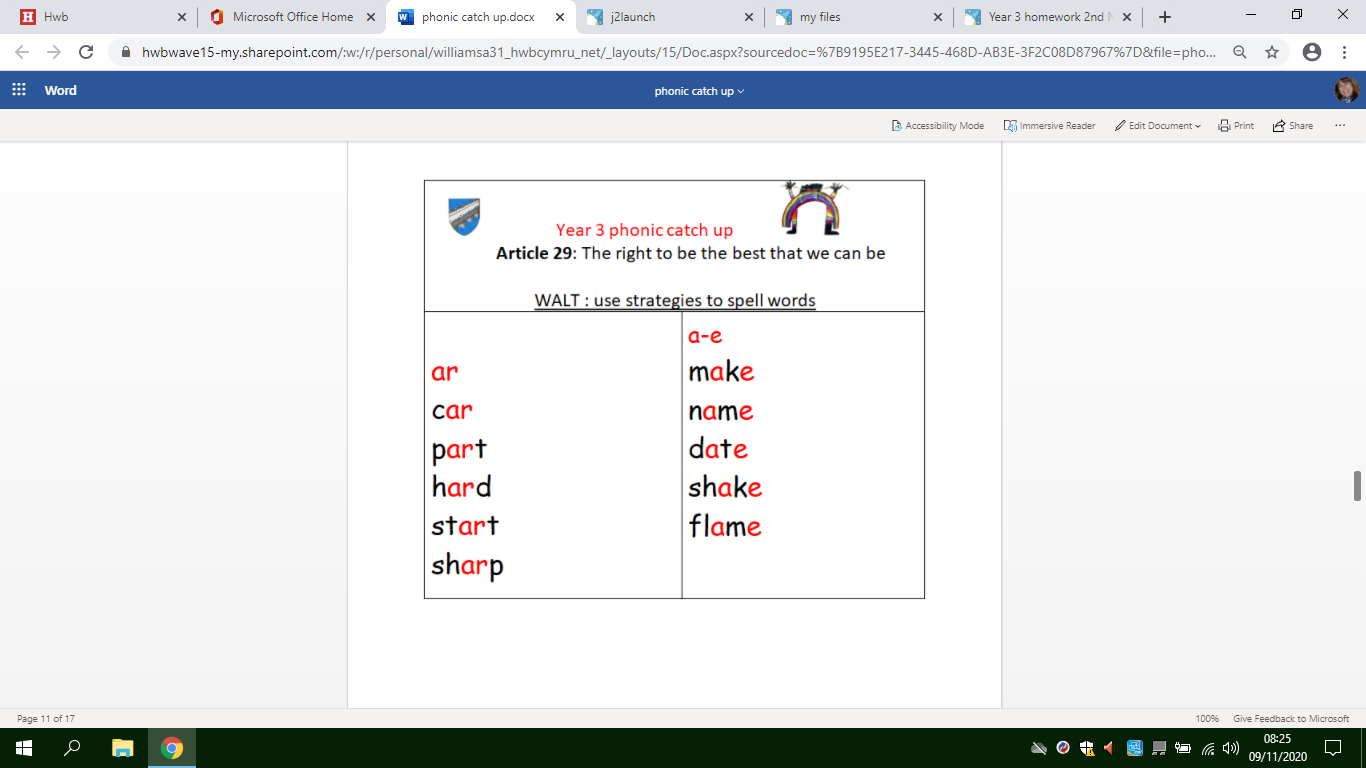Open File Explorer from taskbar
Image resolution: width=1366 pixels, height=768 pixels.
[x=122, y=748]
